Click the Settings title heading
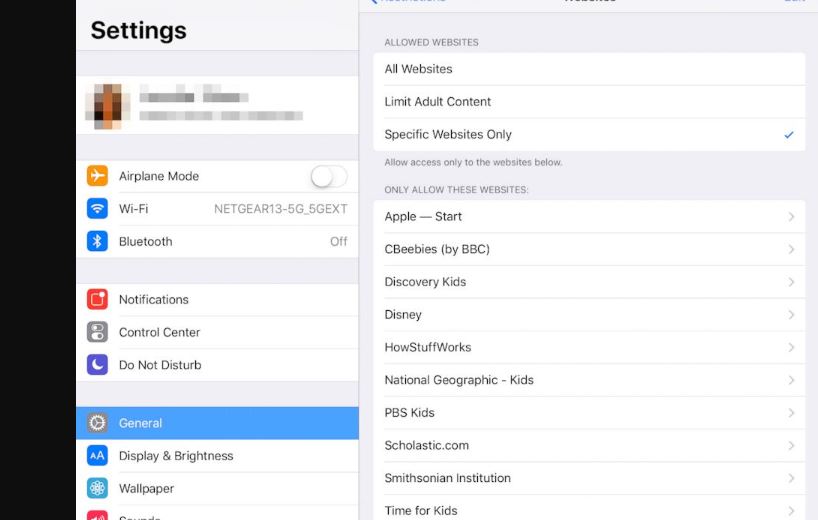Viewport: 818px width, 520px height. [139, 30]
